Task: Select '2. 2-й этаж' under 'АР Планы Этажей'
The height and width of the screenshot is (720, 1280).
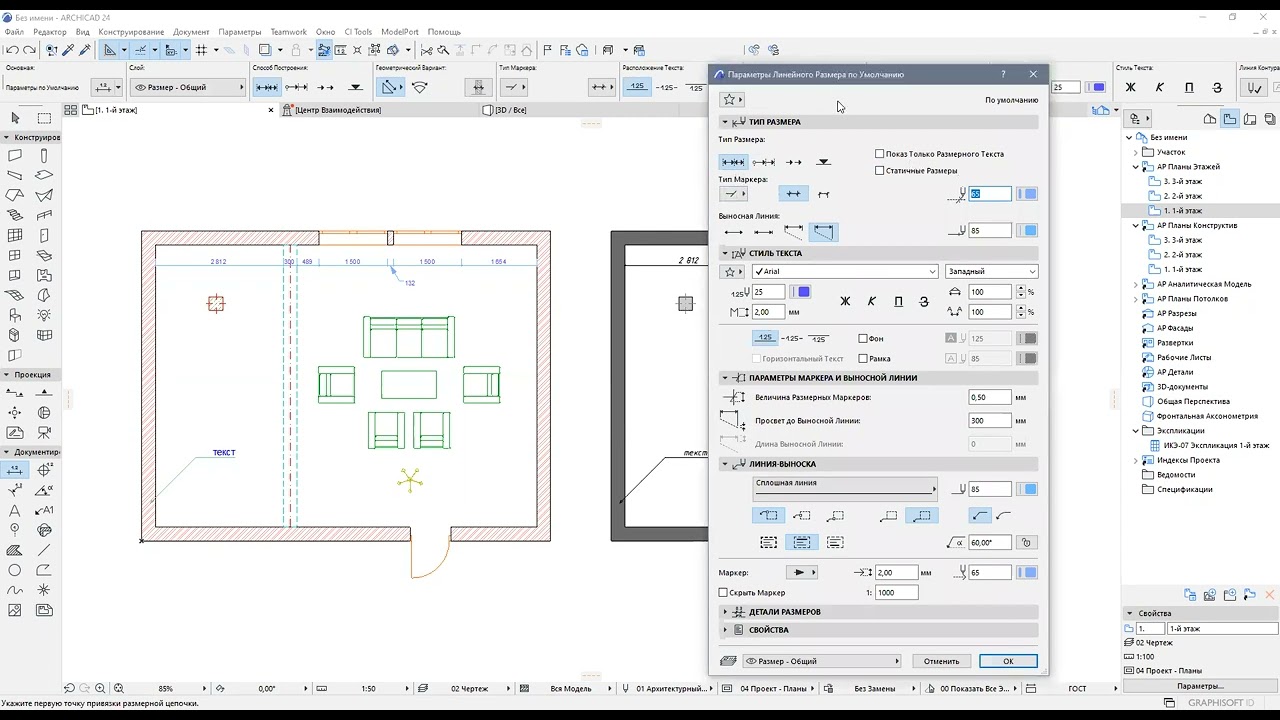Action: pos(1183,196)
